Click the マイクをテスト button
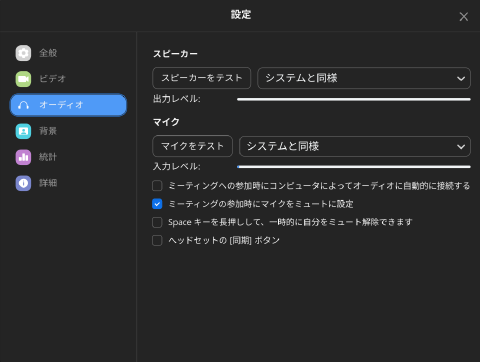Viewport: 480px width, 362px height. [x=192, y=146]
